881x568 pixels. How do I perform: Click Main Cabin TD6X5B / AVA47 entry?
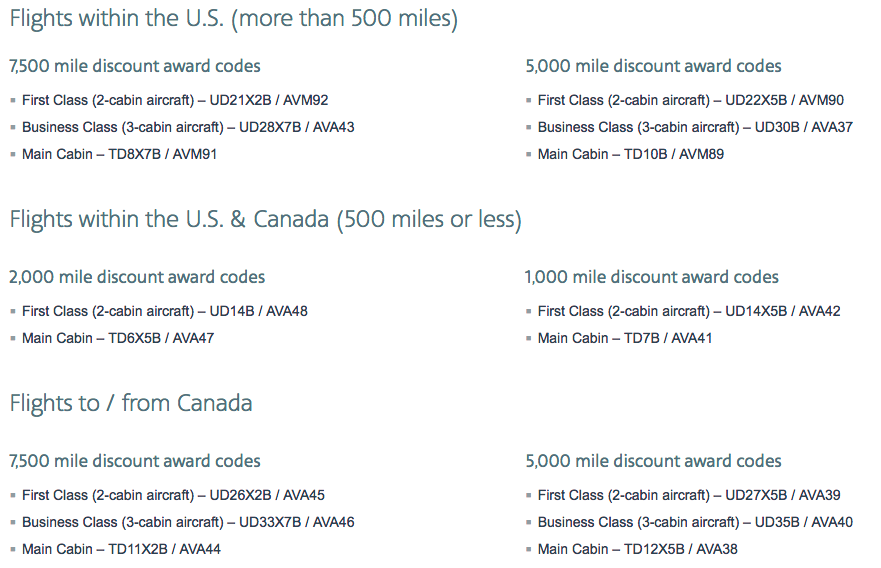coord(118,338)
